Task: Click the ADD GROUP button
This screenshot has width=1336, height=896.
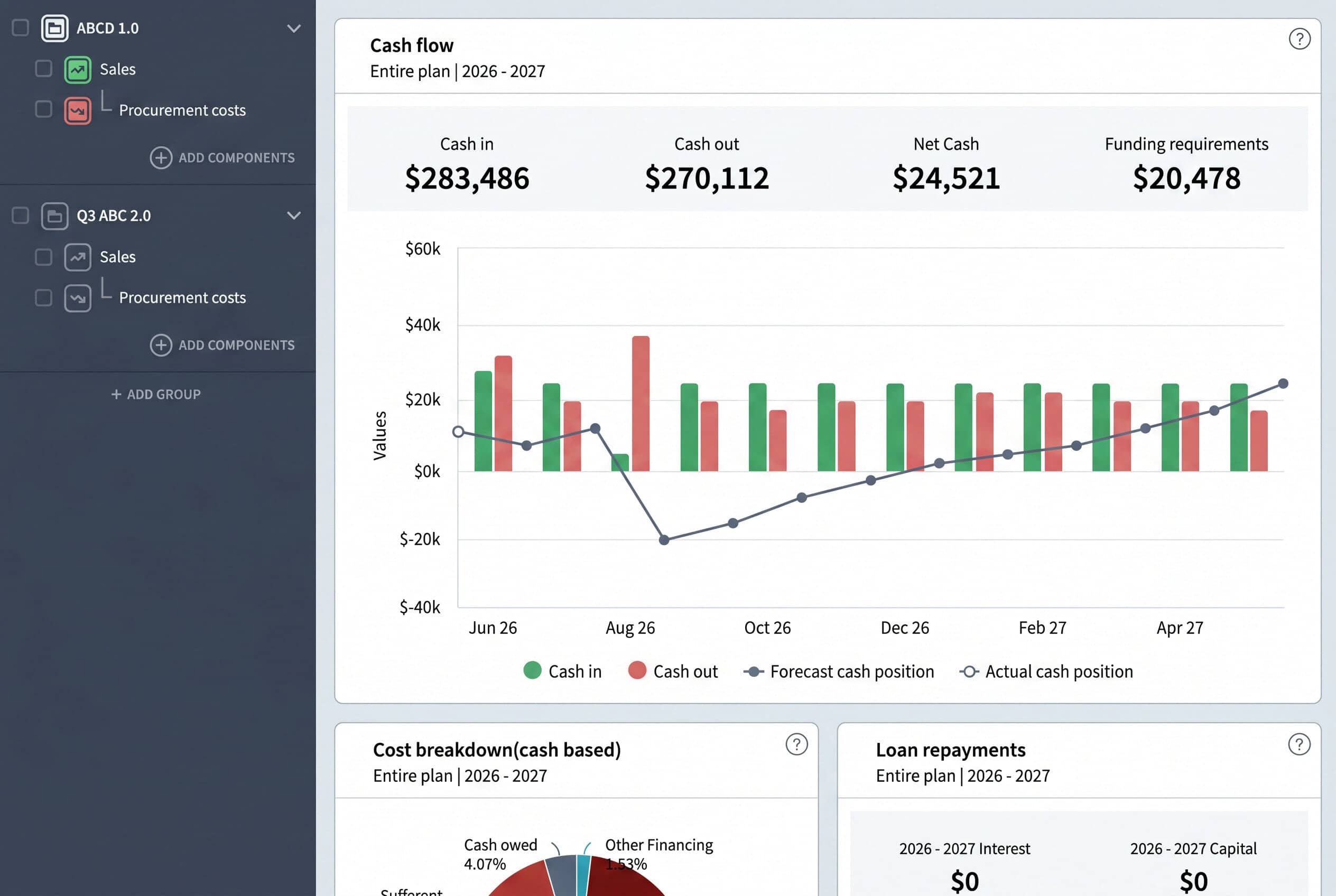Action: click(155, 394)
